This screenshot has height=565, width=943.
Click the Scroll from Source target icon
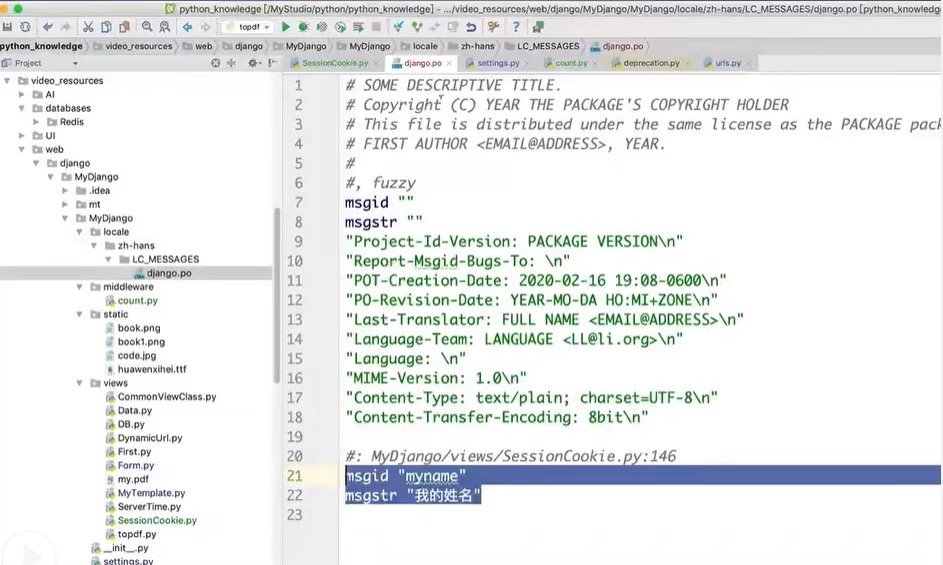pos(215,63)
